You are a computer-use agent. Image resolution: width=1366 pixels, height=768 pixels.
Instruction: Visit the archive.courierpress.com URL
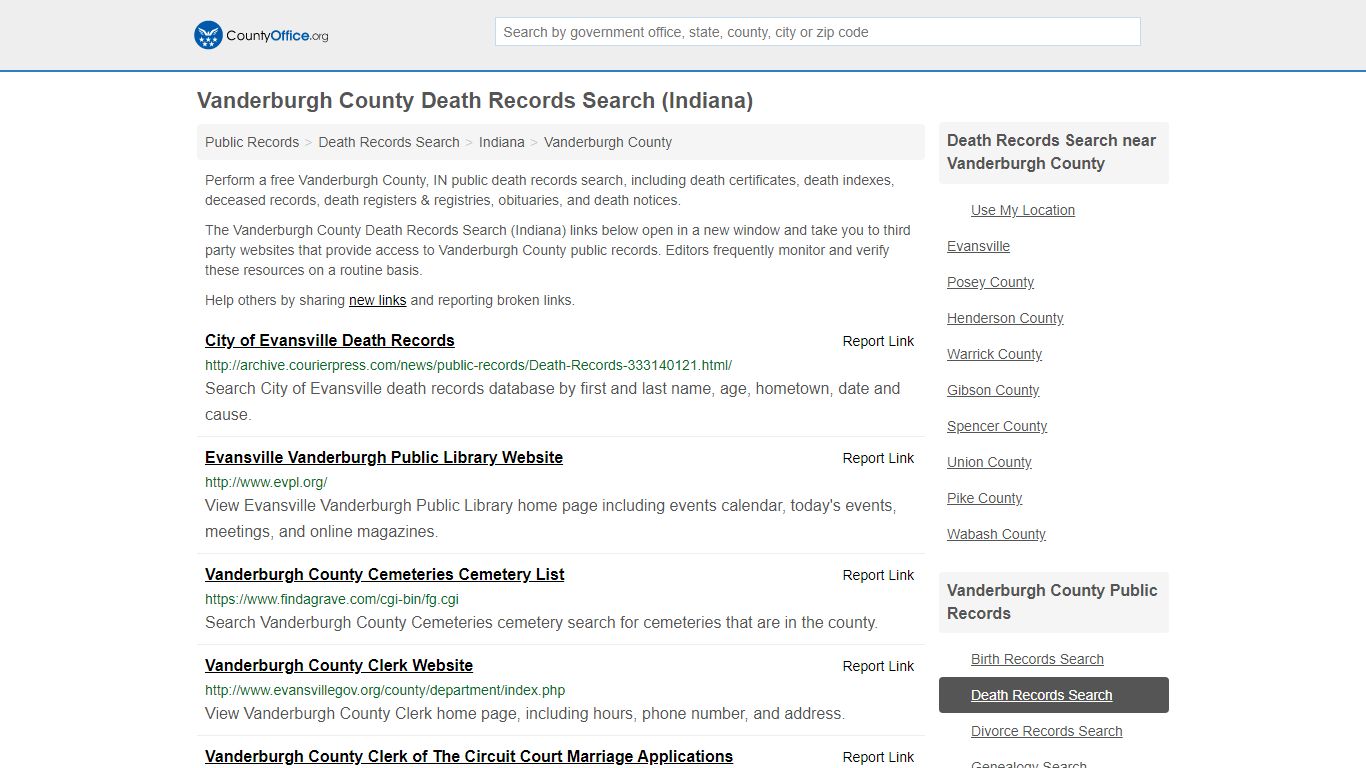[468, 365]
